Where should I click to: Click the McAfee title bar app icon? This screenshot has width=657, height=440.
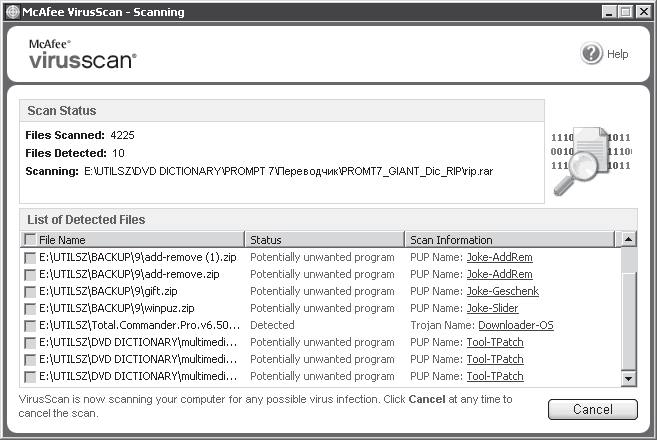(11, 10)
